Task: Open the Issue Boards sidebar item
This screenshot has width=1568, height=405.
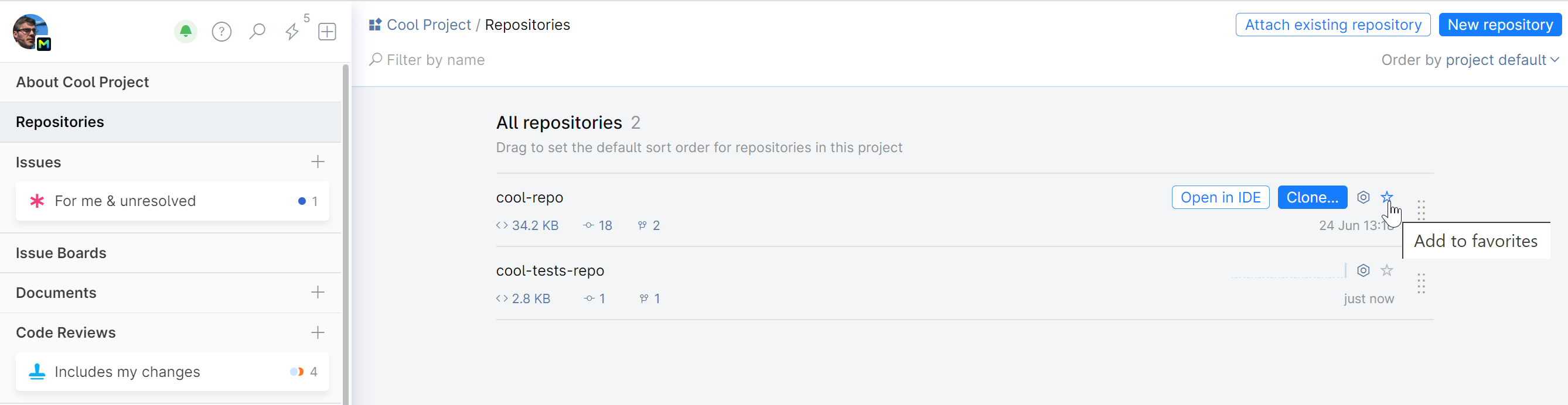Action: click(61, 253)
